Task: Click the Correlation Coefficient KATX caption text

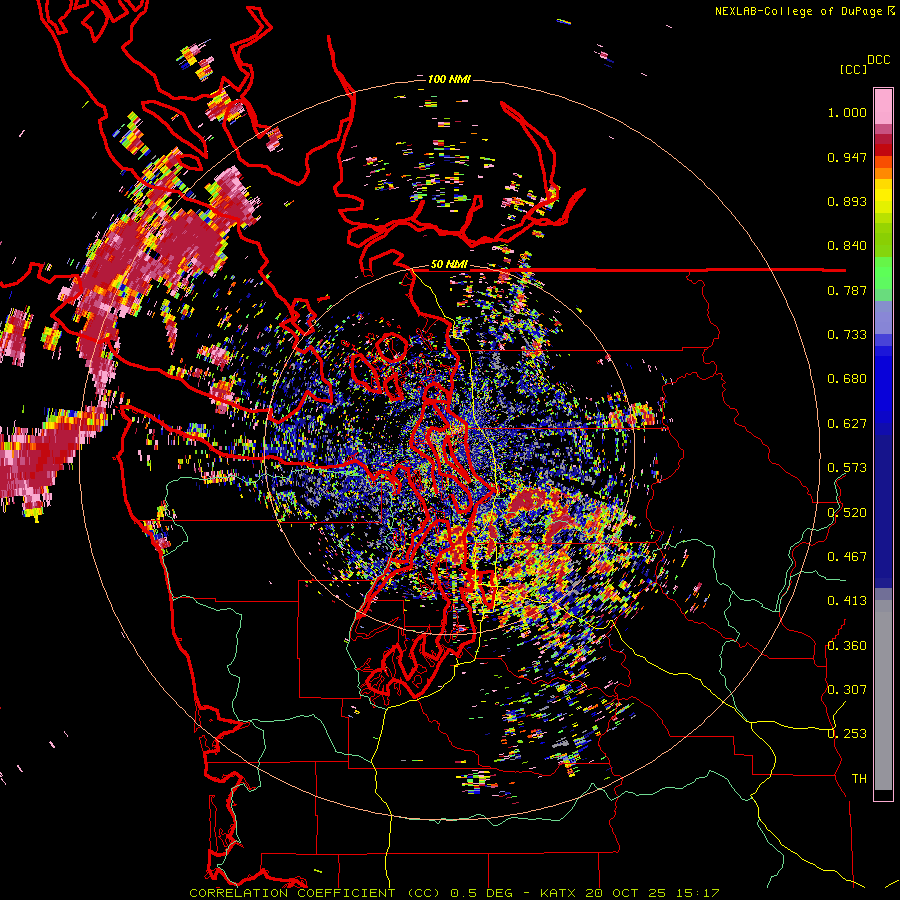Action: pos(454,893)
